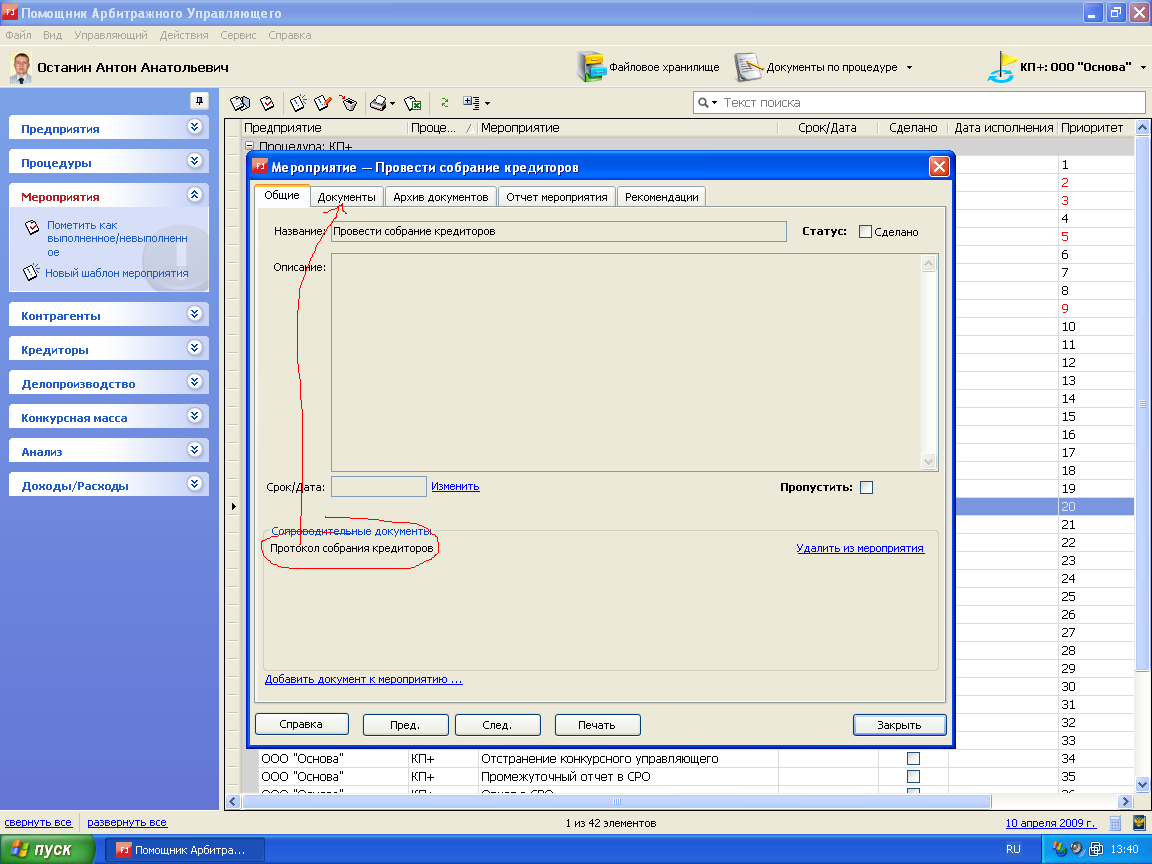Click the network tray icon near the clock
The height and width of the screenshot is (864, 1152).
pos(1095,849)
